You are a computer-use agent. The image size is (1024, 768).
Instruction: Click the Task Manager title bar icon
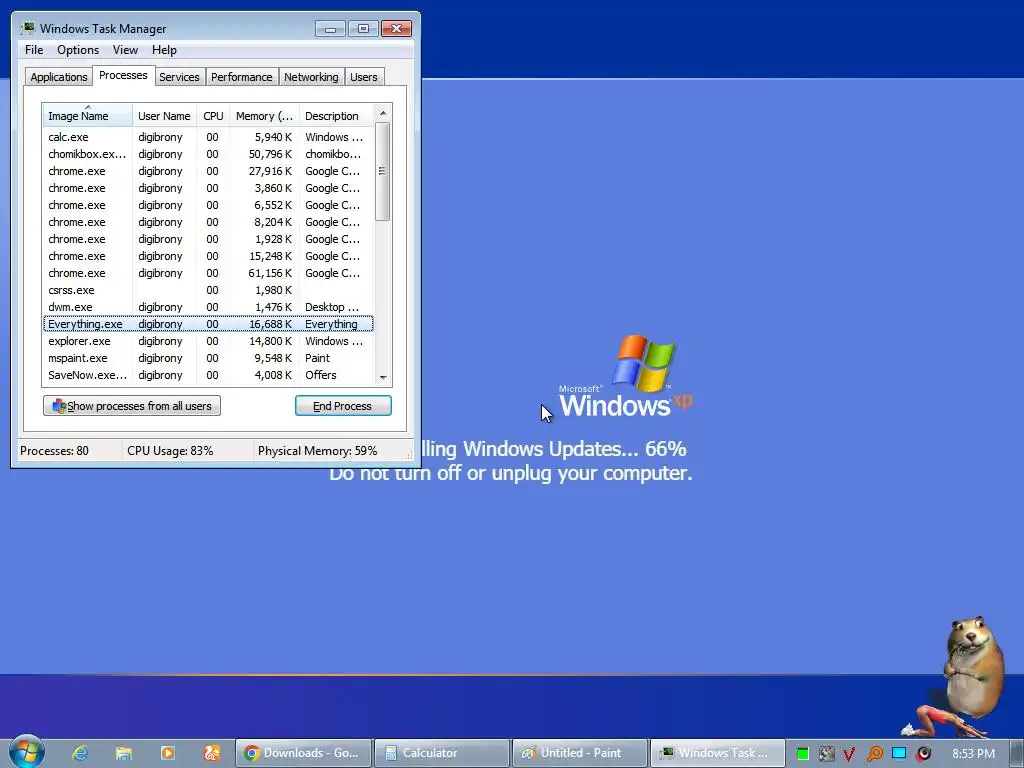28,28
